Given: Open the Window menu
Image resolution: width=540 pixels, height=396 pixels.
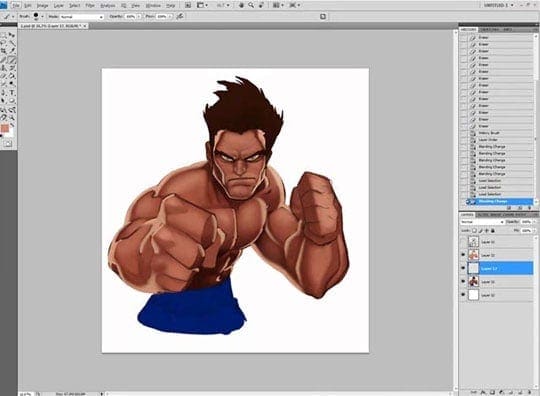Looking at the screenshot, I should point(153,5).
